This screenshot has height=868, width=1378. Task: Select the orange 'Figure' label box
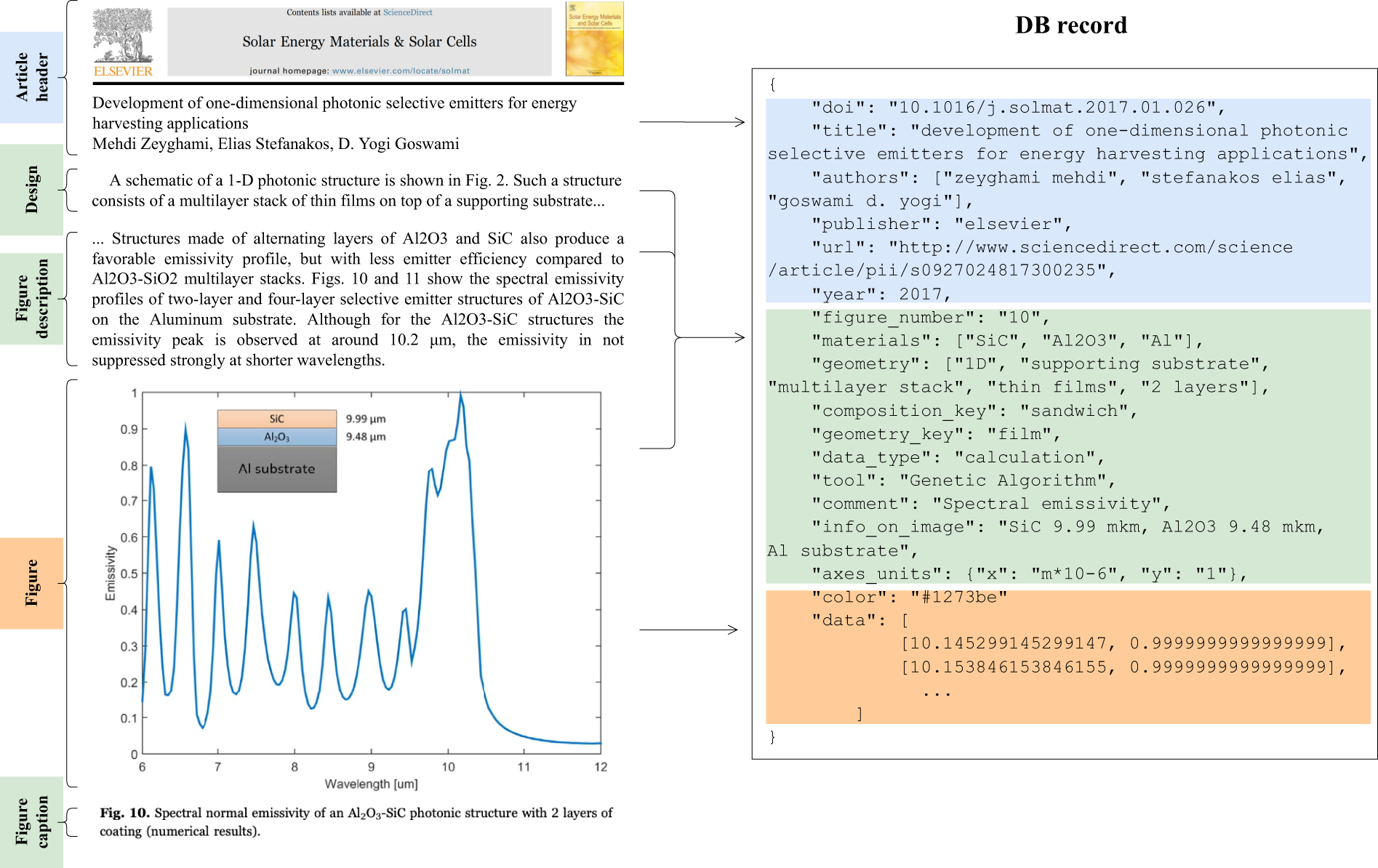(x=31, y=583)
